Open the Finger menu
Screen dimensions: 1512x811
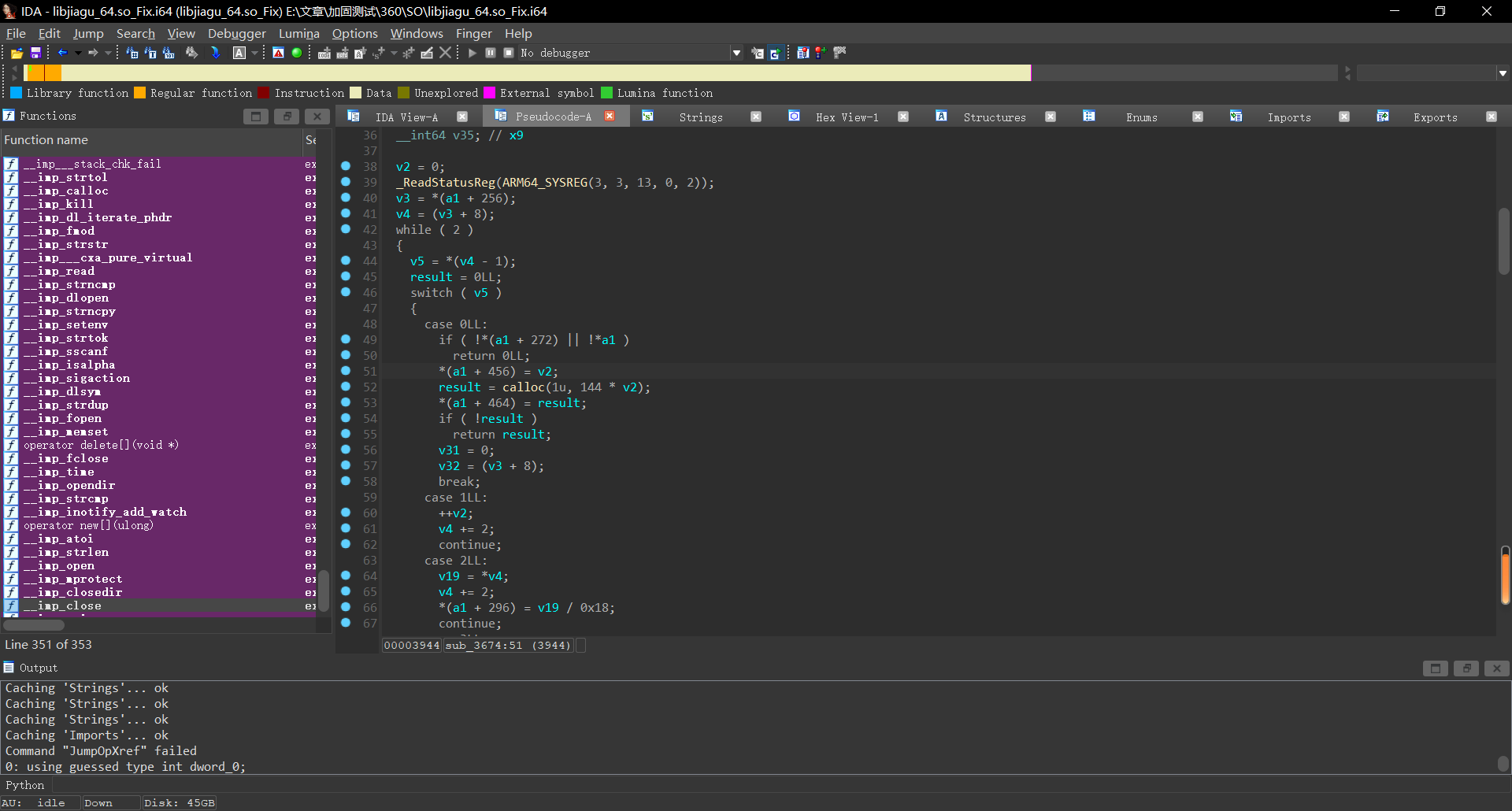(x=473, y=33)
